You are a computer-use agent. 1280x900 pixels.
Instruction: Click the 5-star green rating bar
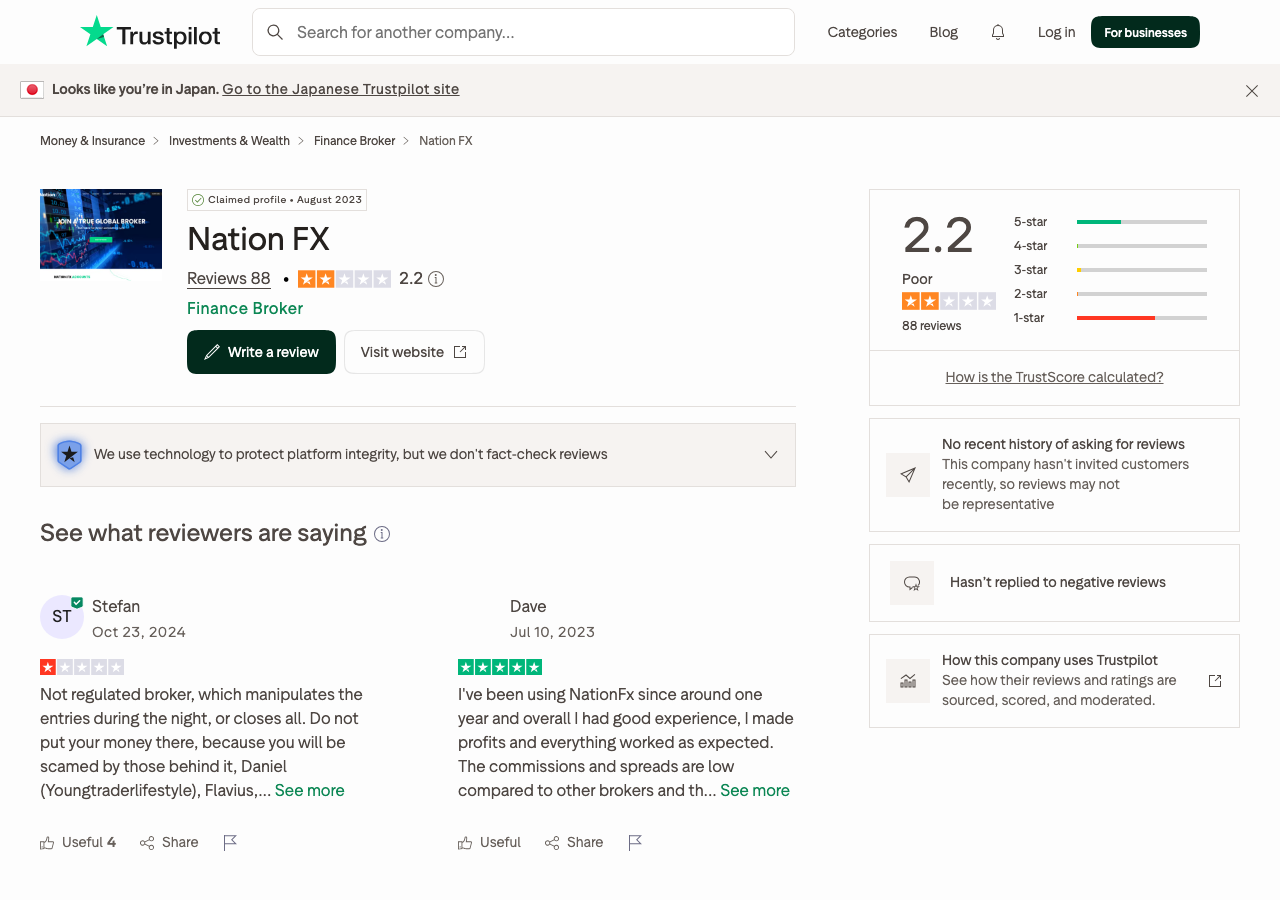pos(1142,222)
